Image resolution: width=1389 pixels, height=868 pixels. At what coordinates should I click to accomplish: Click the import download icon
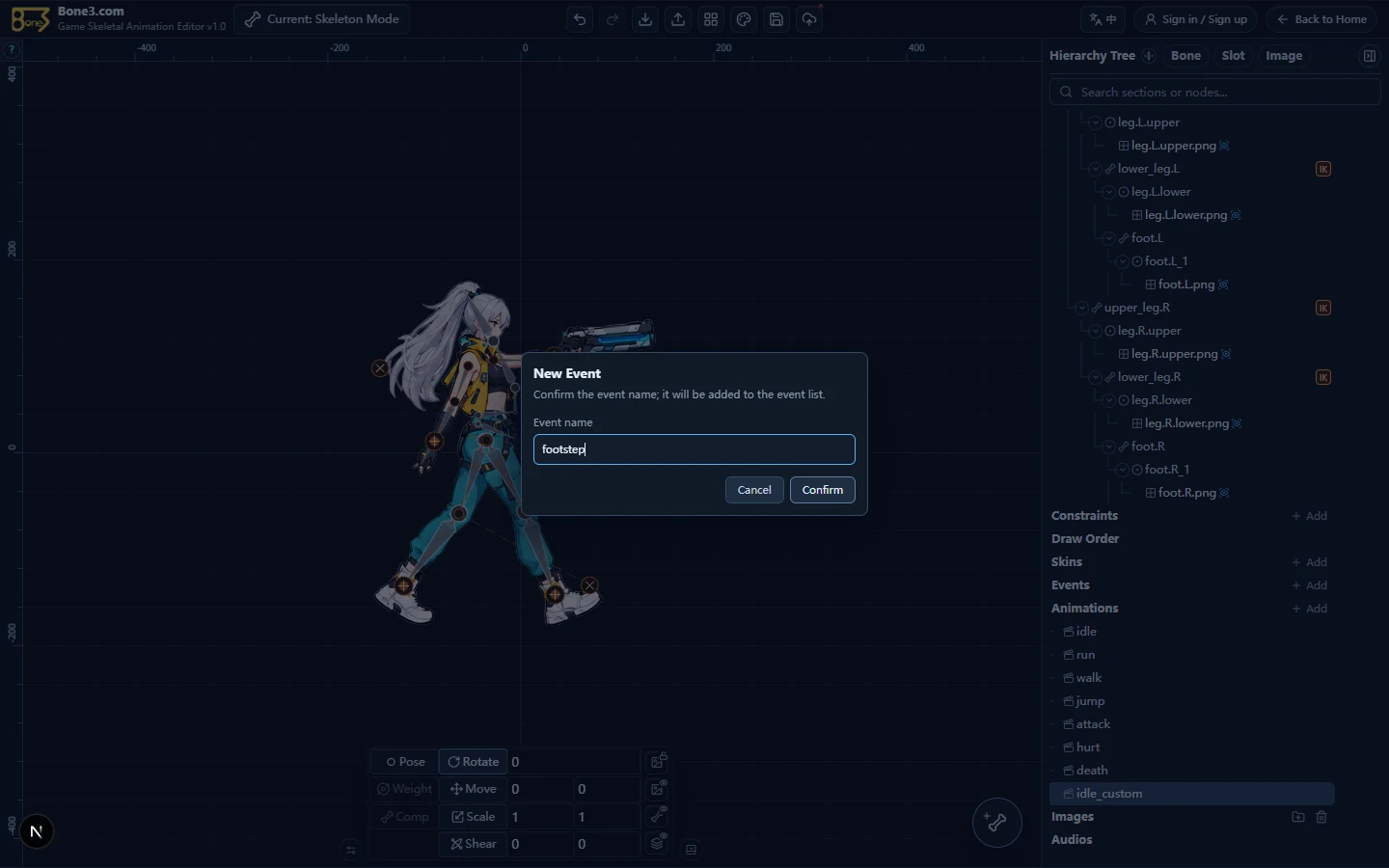645,19
